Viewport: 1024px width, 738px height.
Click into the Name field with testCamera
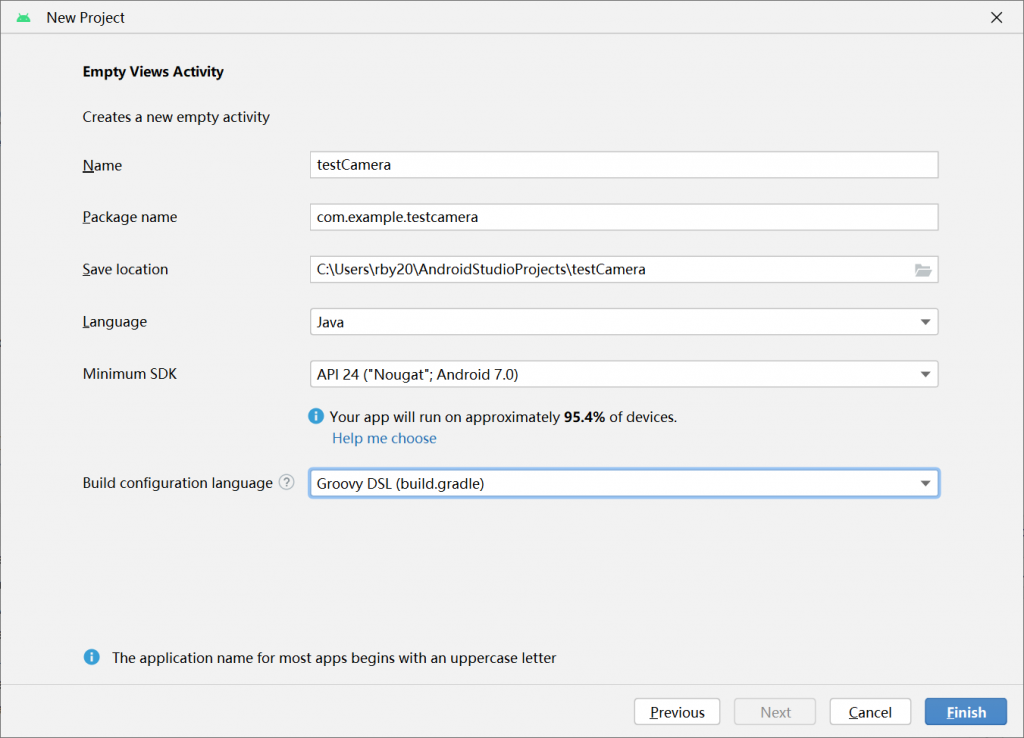(624, 165)
